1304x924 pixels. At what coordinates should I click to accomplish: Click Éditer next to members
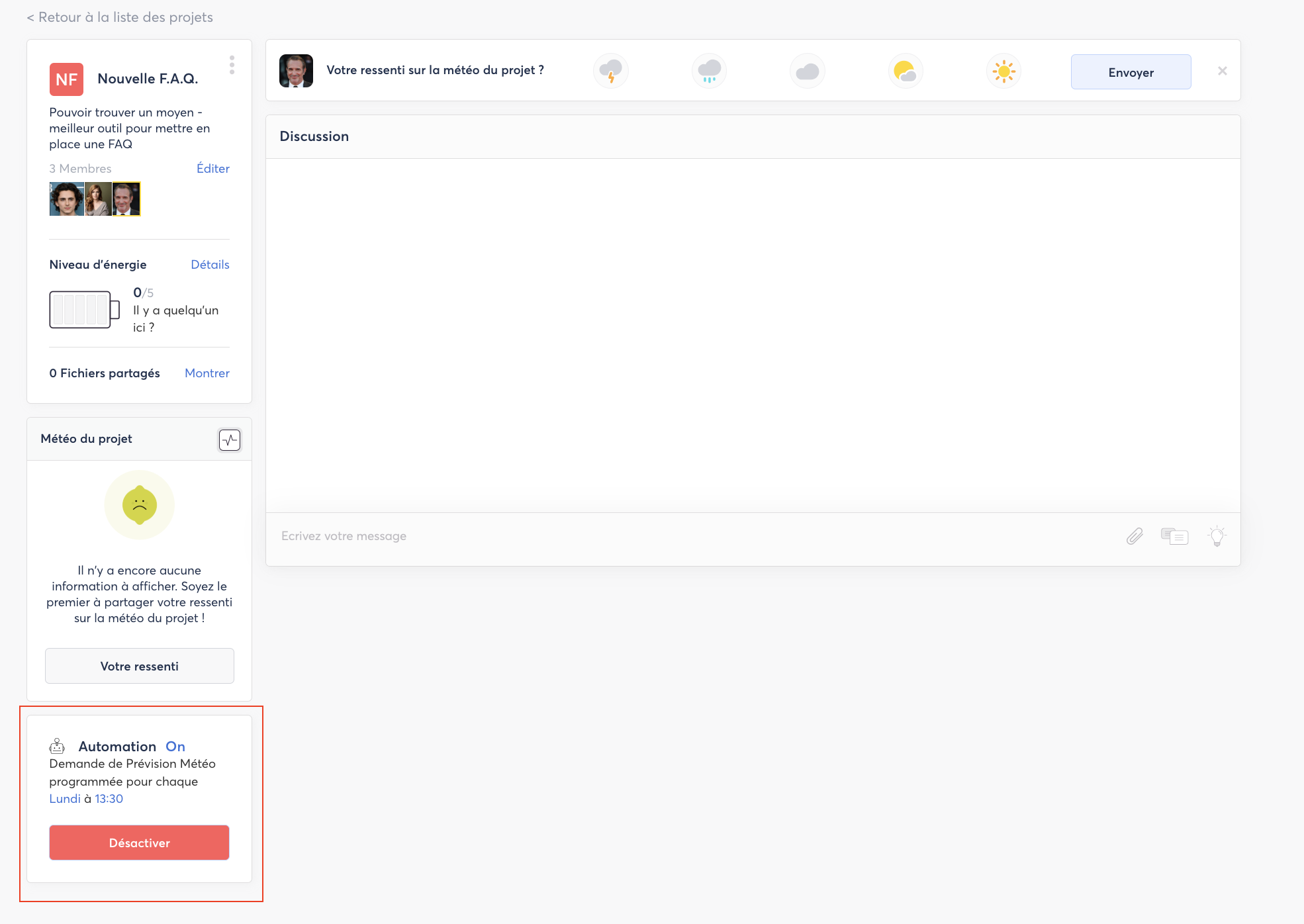tap(212, 168)
